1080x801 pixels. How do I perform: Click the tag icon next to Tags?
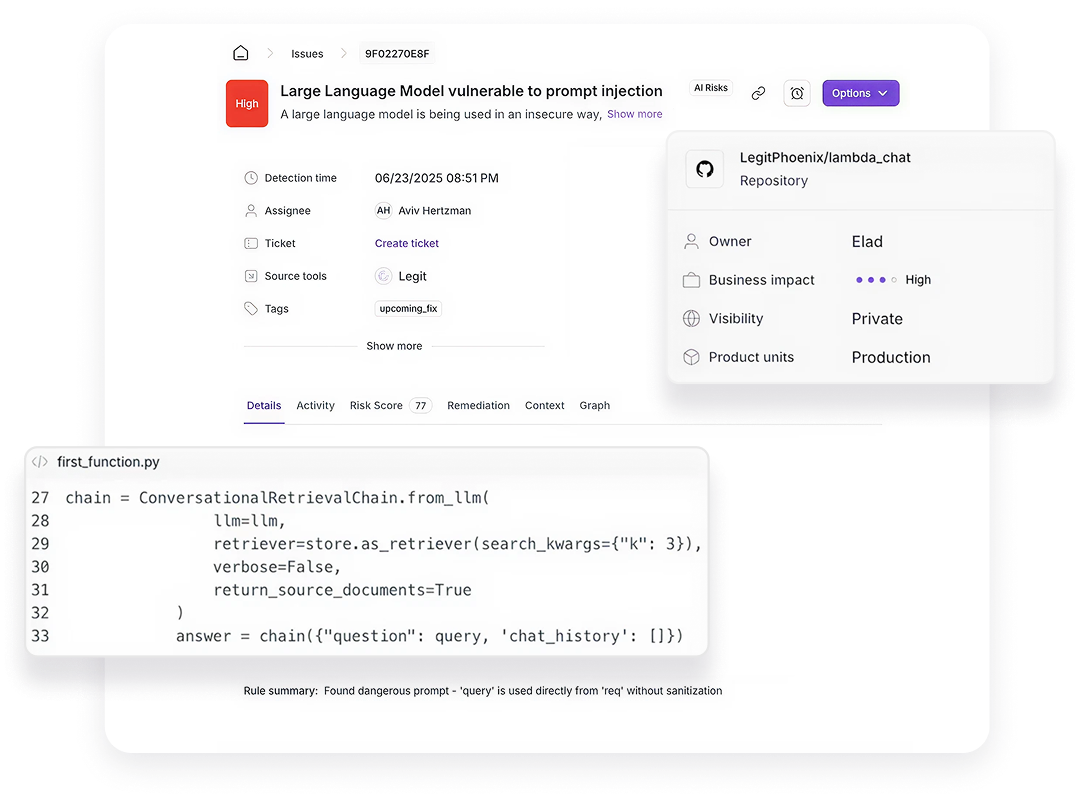point(249,309)
